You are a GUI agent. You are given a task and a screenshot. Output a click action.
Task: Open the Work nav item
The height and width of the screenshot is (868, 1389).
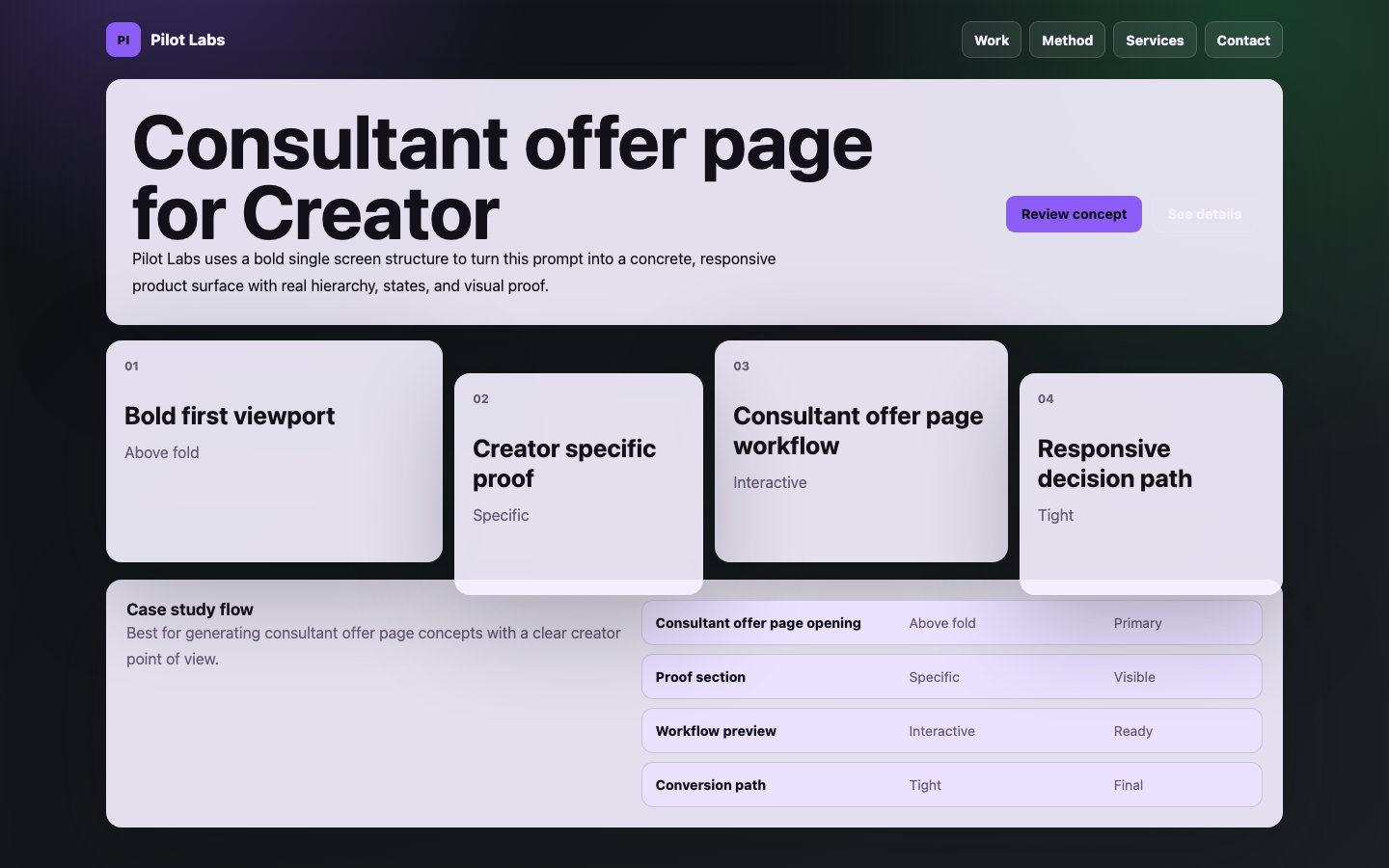[992, 40]
